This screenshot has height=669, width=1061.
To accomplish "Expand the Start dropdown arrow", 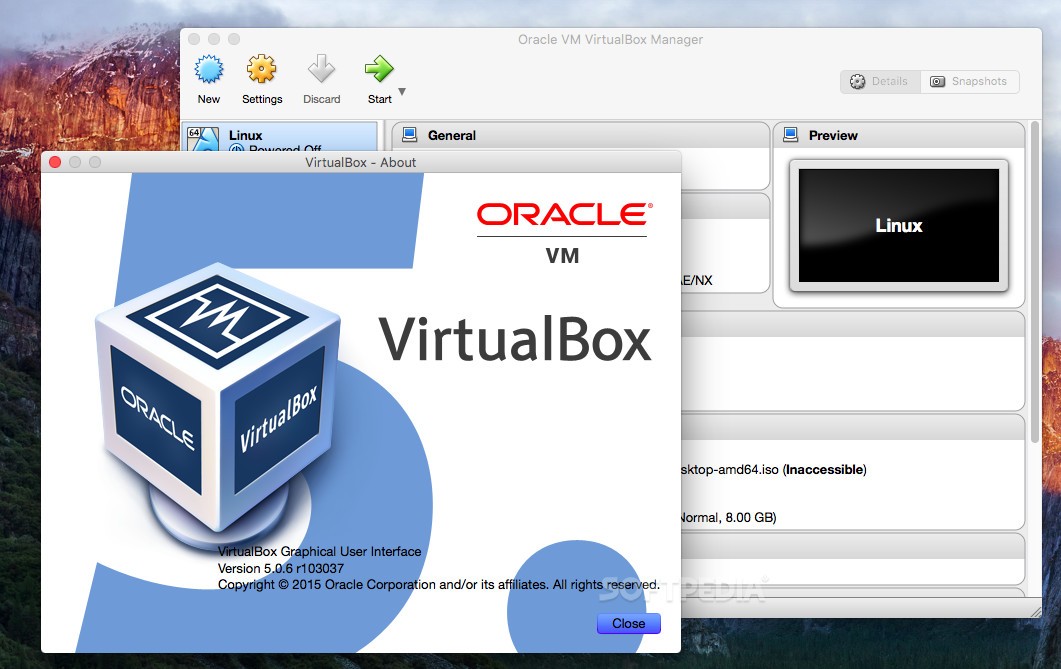I will pyautogui.click(x=402, y=91).
